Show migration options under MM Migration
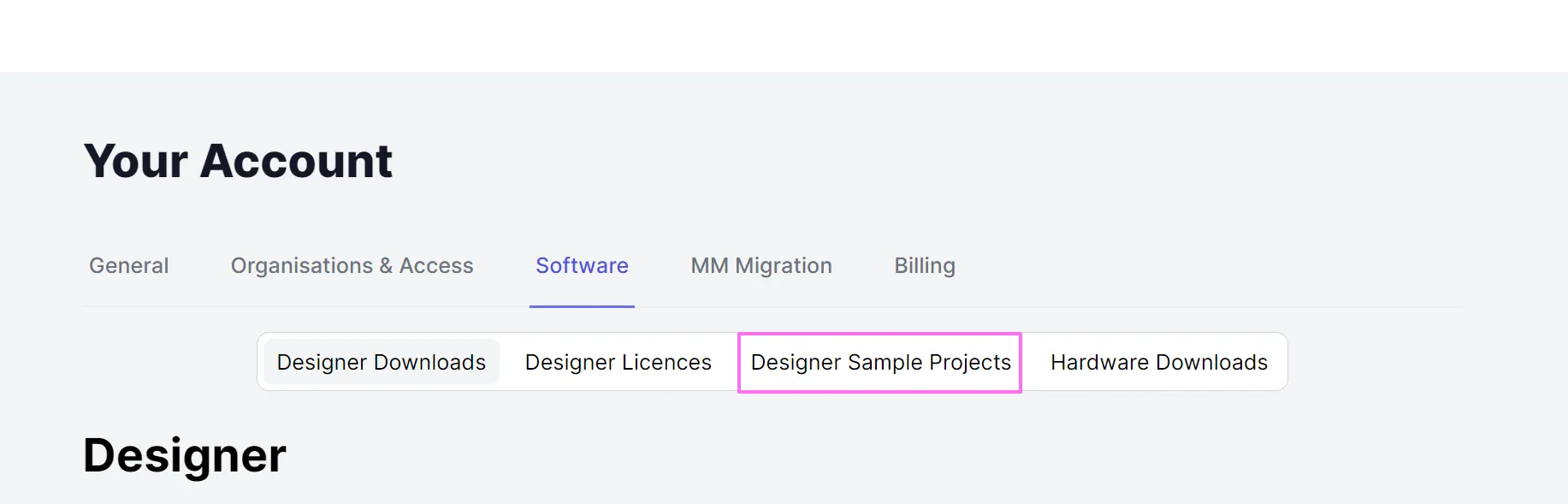Image resolution: width=1568 pixels, height=504 pixels. pyautogui.click(x=761, y=265)
